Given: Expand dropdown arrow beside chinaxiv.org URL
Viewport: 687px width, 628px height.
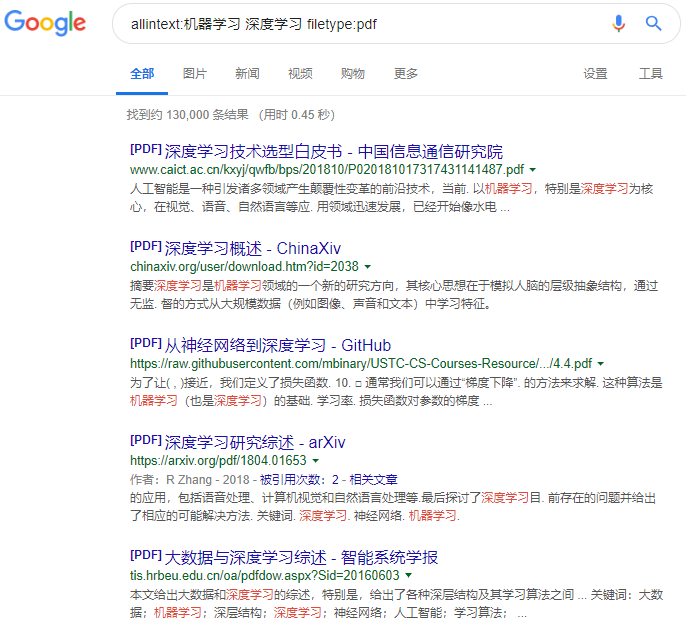Looking at the screenshot, I should 368,267.
